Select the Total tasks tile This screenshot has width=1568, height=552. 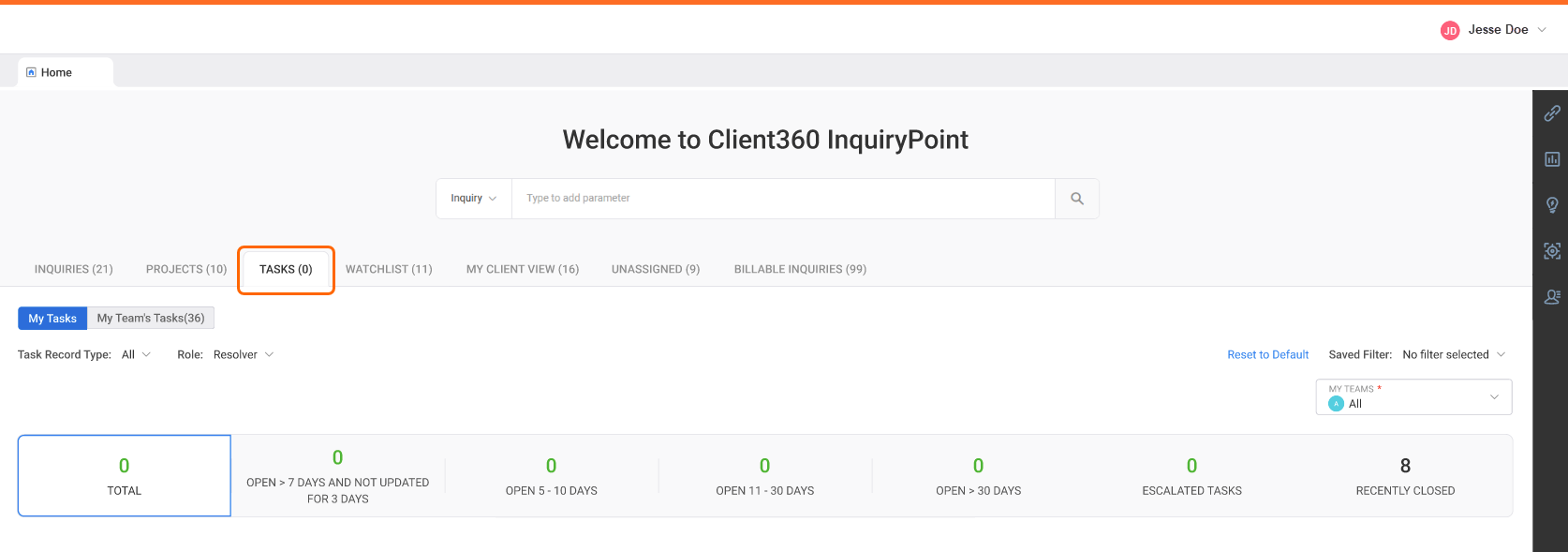[125, 476]
